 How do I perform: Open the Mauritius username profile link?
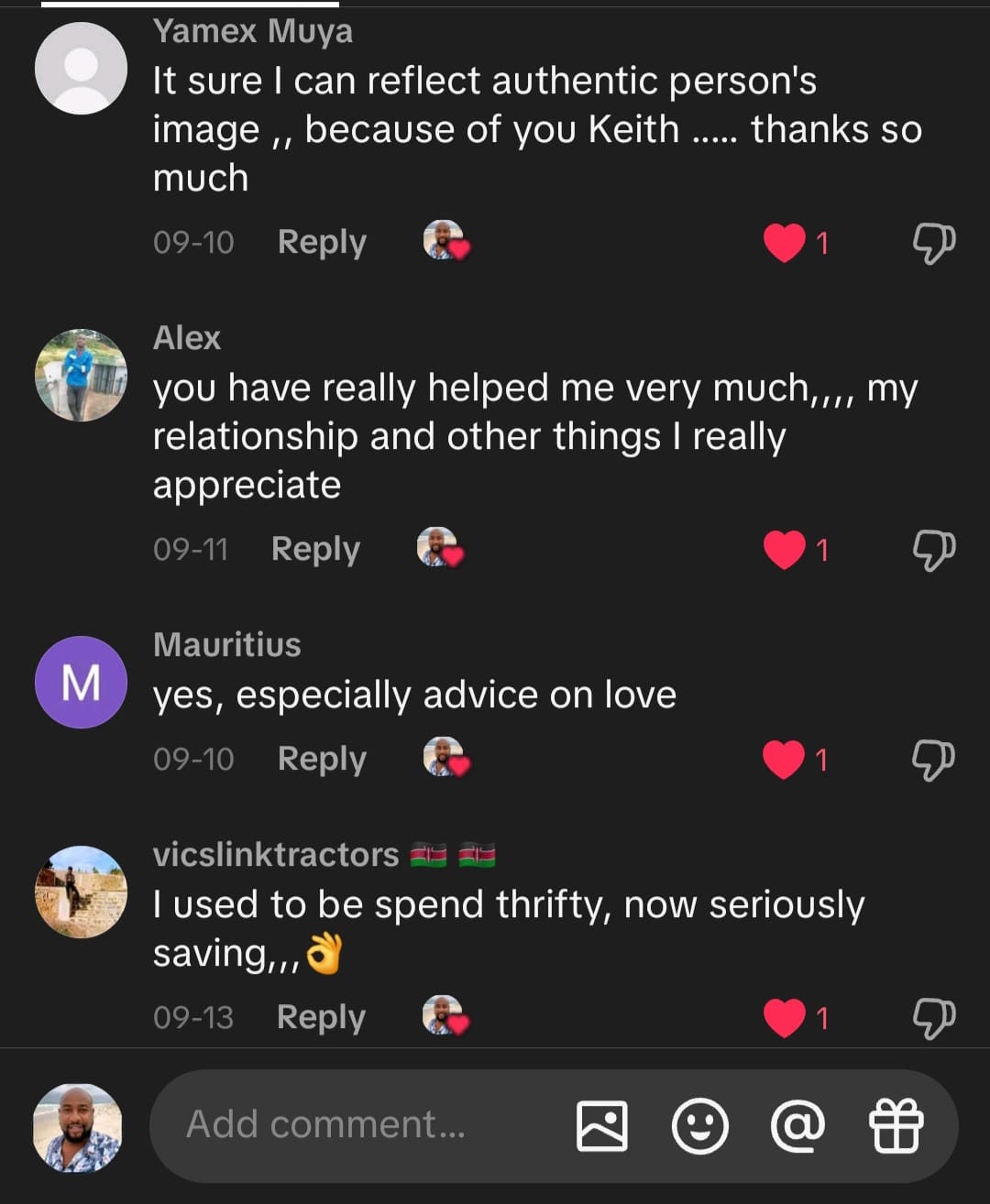pos(227,645)
